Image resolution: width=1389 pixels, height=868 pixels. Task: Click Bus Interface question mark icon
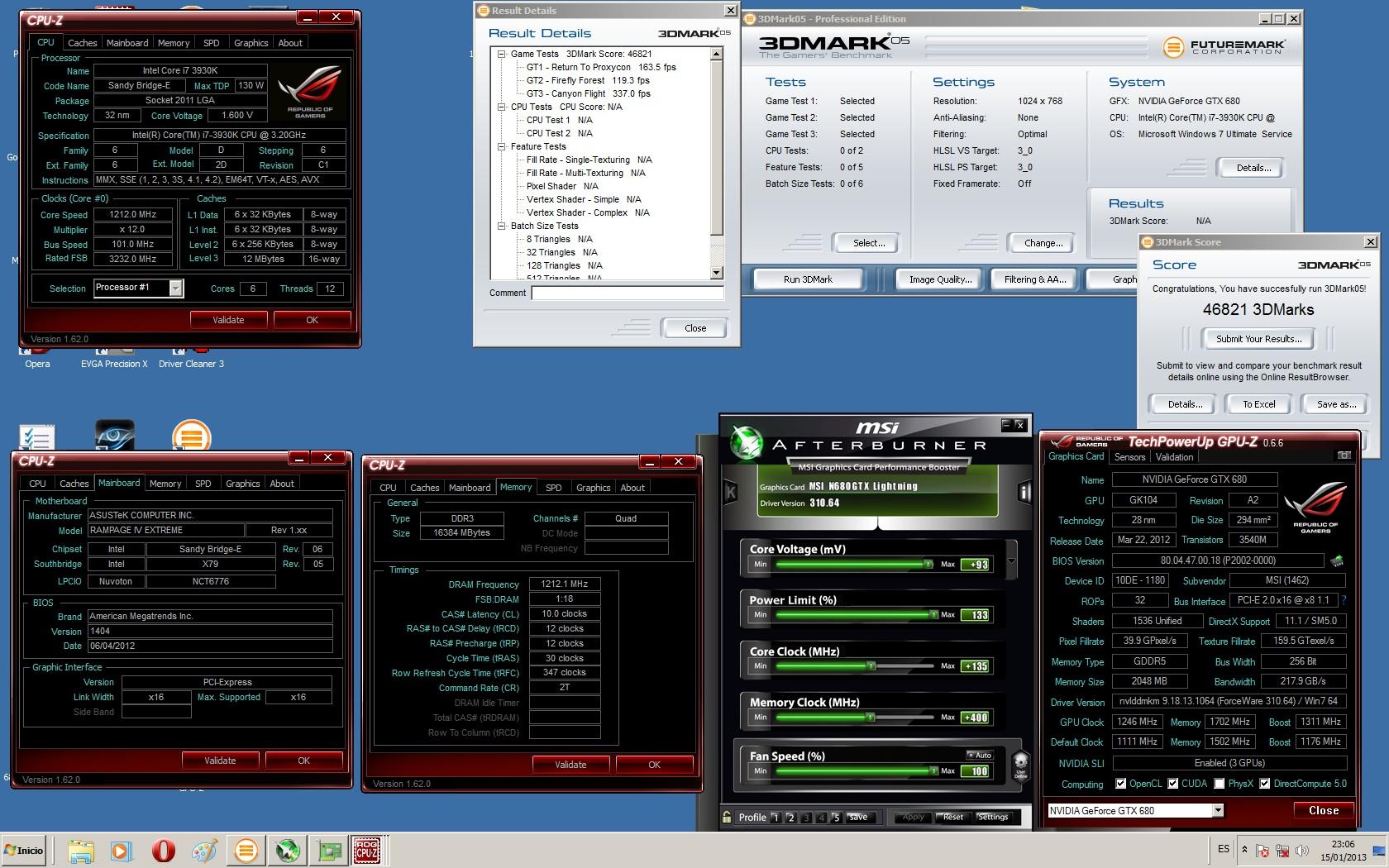[1344, 601]
